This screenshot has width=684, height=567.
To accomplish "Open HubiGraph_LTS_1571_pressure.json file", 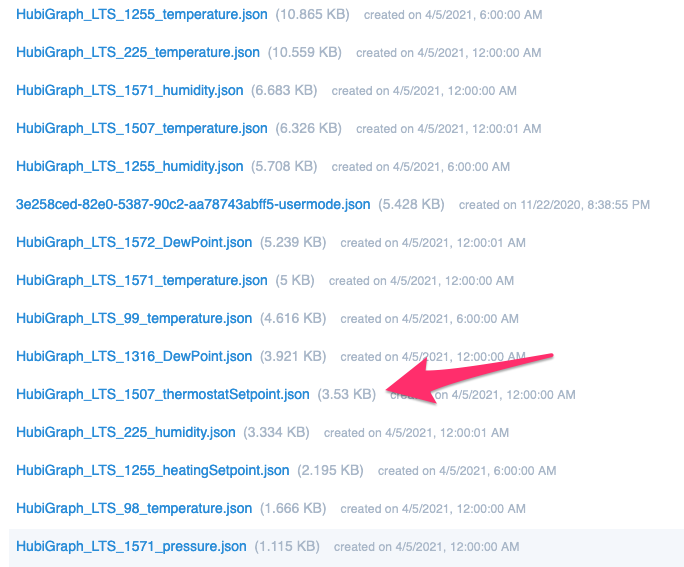I will [131, 546].
